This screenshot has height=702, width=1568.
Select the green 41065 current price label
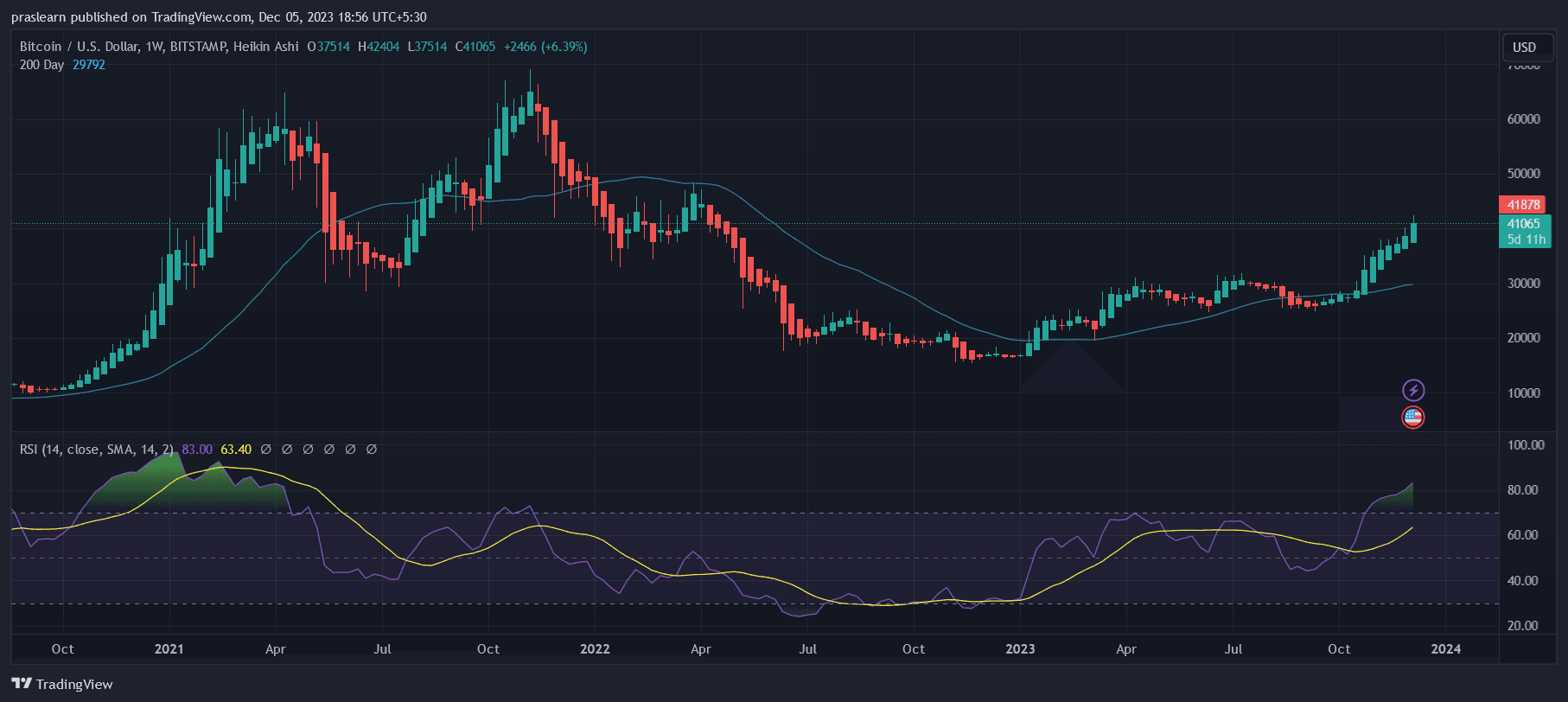click(1523, 224)
